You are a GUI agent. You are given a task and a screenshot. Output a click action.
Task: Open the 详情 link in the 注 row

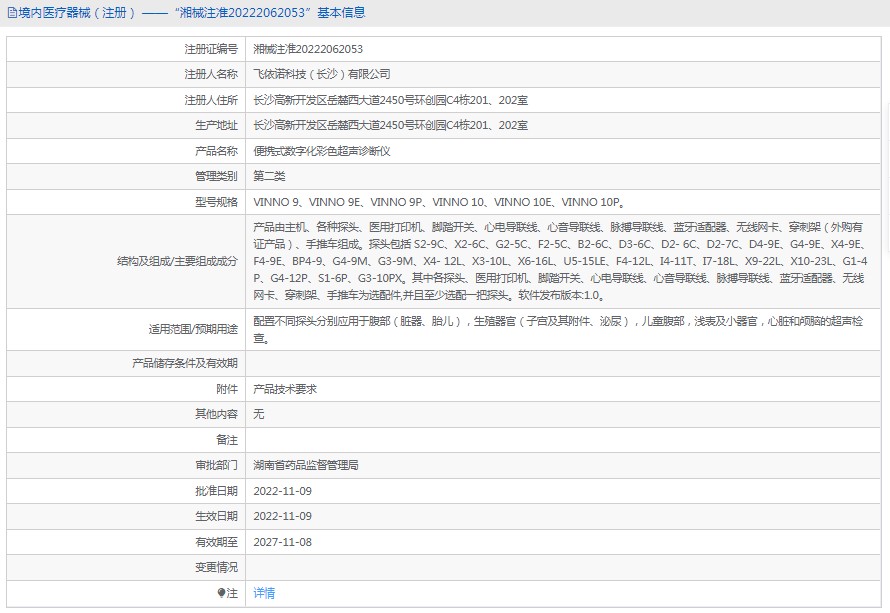tap(264, 593)
